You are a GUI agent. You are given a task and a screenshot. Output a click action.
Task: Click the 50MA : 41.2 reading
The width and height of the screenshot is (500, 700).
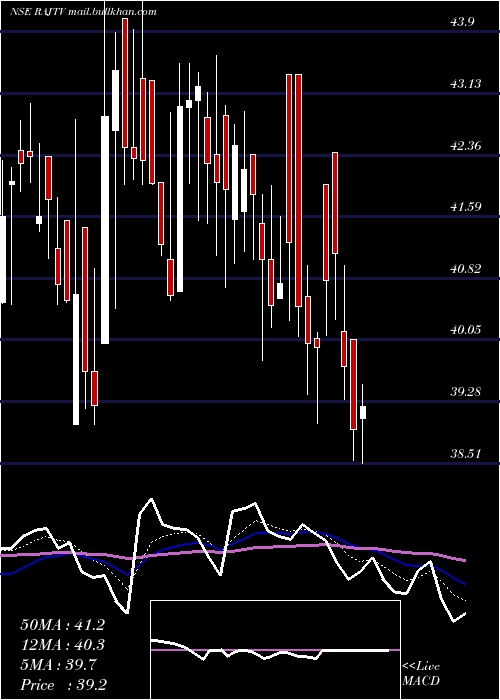62,625
